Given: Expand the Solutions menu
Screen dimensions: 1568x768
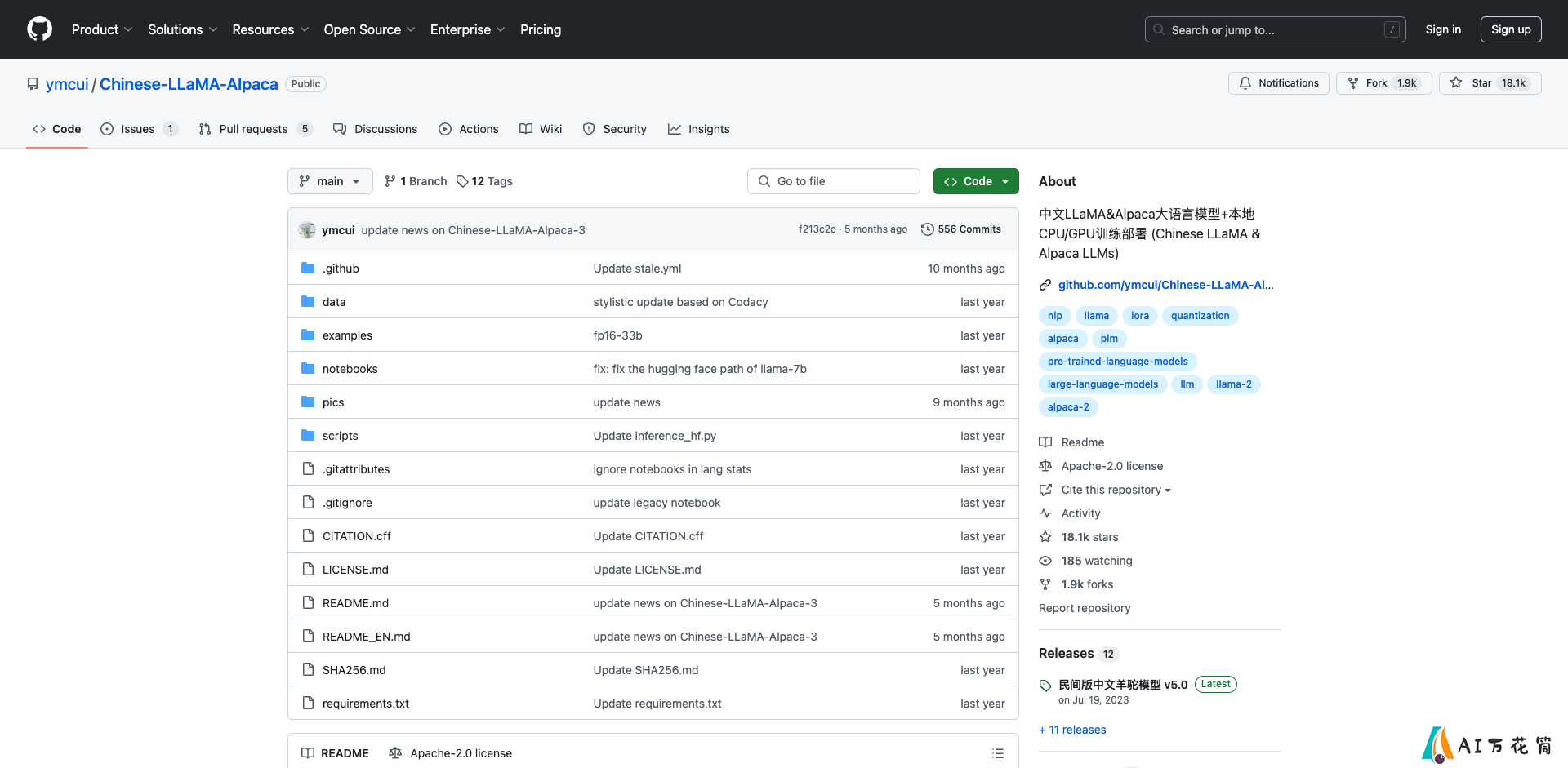Looking at the screenshot, I should (x=183, y=29).
